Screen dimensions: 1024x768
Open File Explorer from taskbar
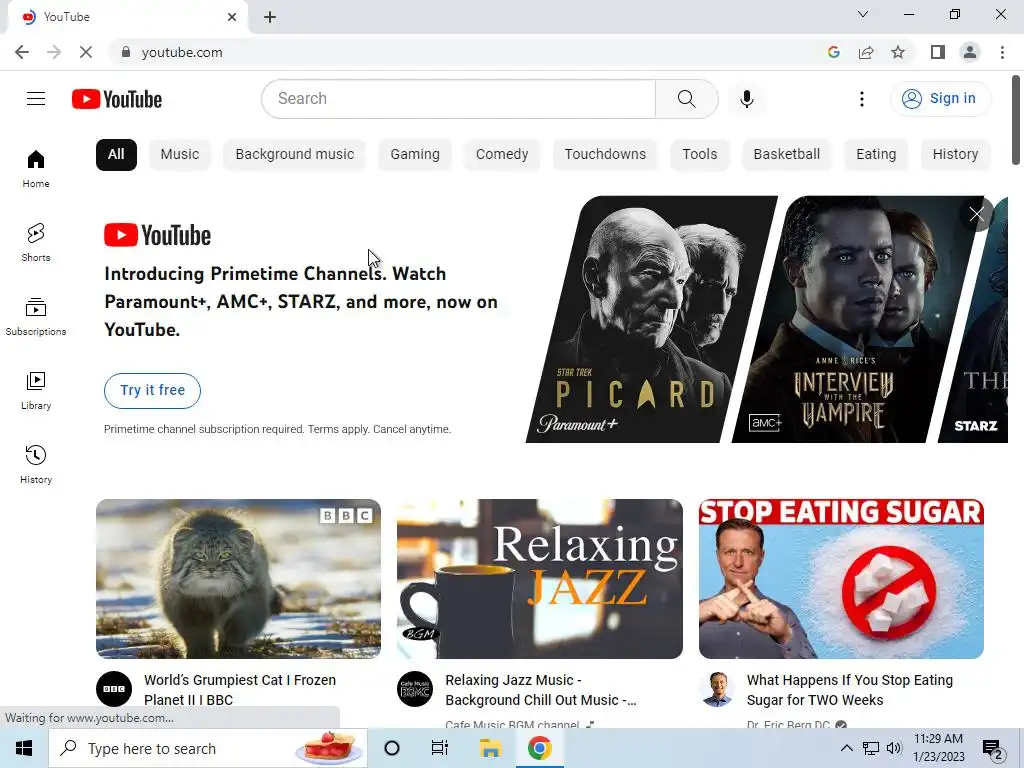pyautogui.click(x=490, y=748)
